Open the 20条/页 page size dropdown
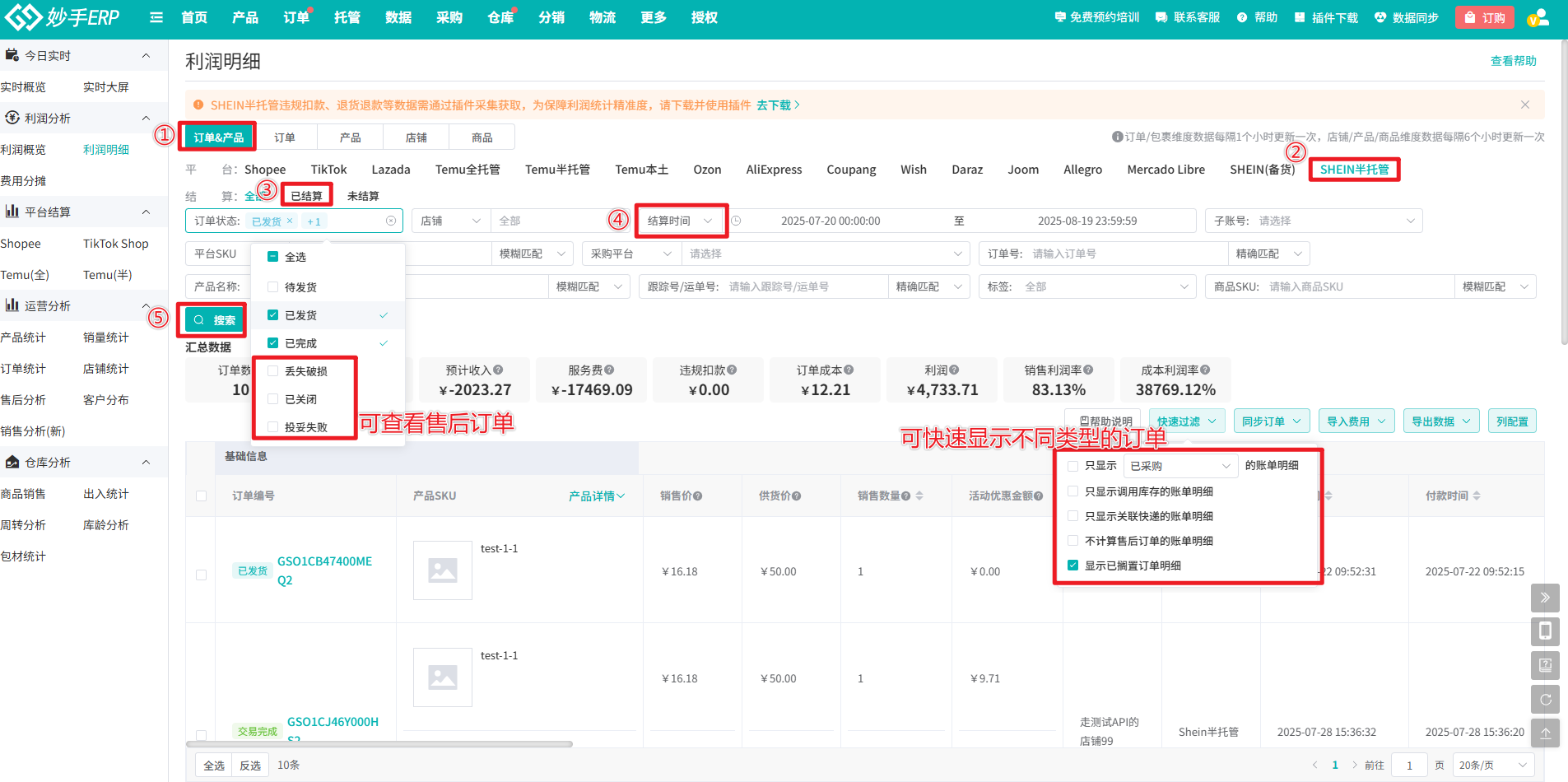The image size is (1568, 782). [1493, 765]
